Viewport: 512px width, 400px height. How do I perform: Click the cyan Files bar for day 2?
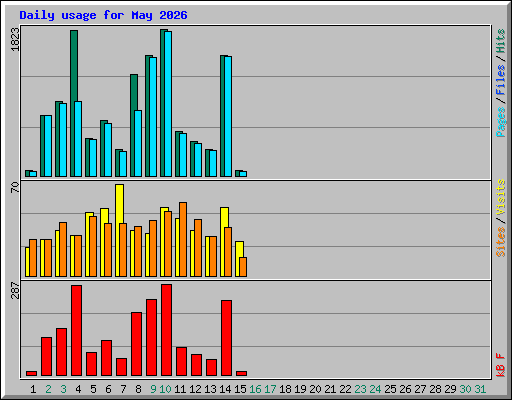pyautogui.click(x=48, y=146)
